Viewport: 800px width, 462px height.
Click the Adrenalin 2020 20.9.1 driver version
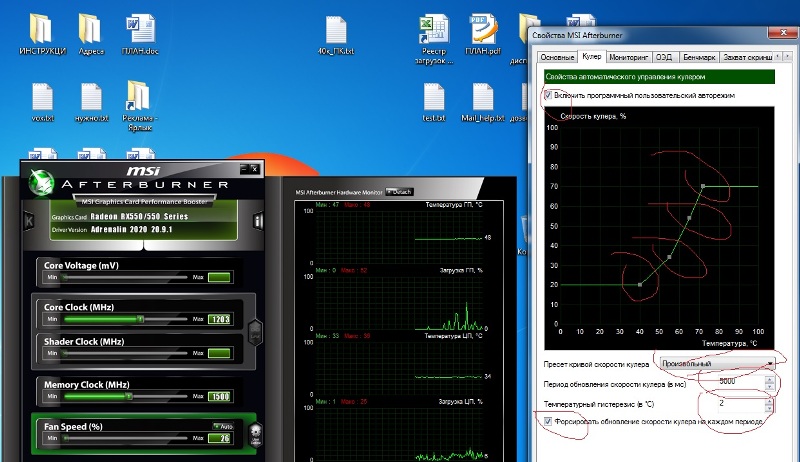point(131,229)
